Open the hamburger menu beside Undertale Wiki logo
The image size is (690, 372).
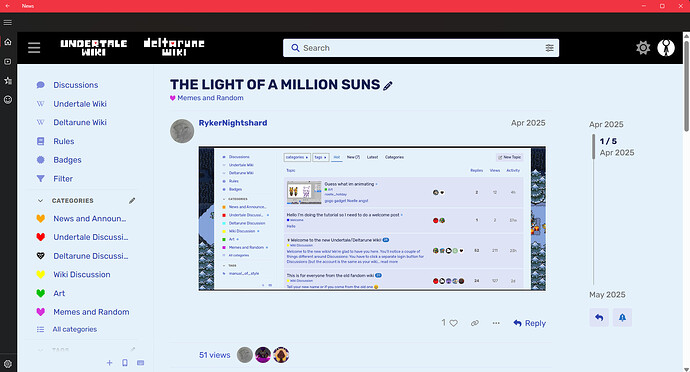[34, 48]
